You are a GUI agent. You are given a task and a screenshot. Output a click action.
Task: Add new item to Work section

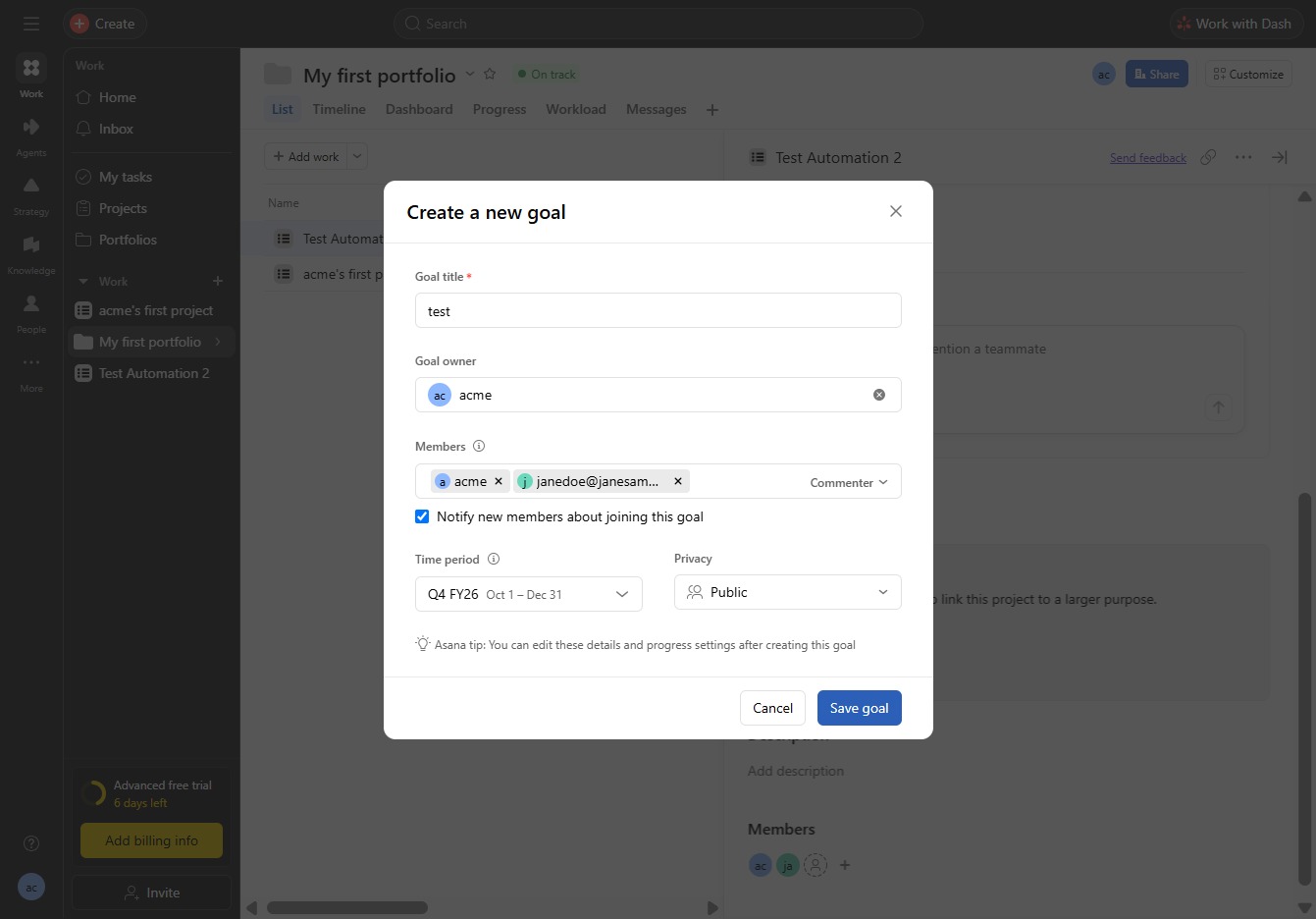pyautogui.click(x=218, y=281)
